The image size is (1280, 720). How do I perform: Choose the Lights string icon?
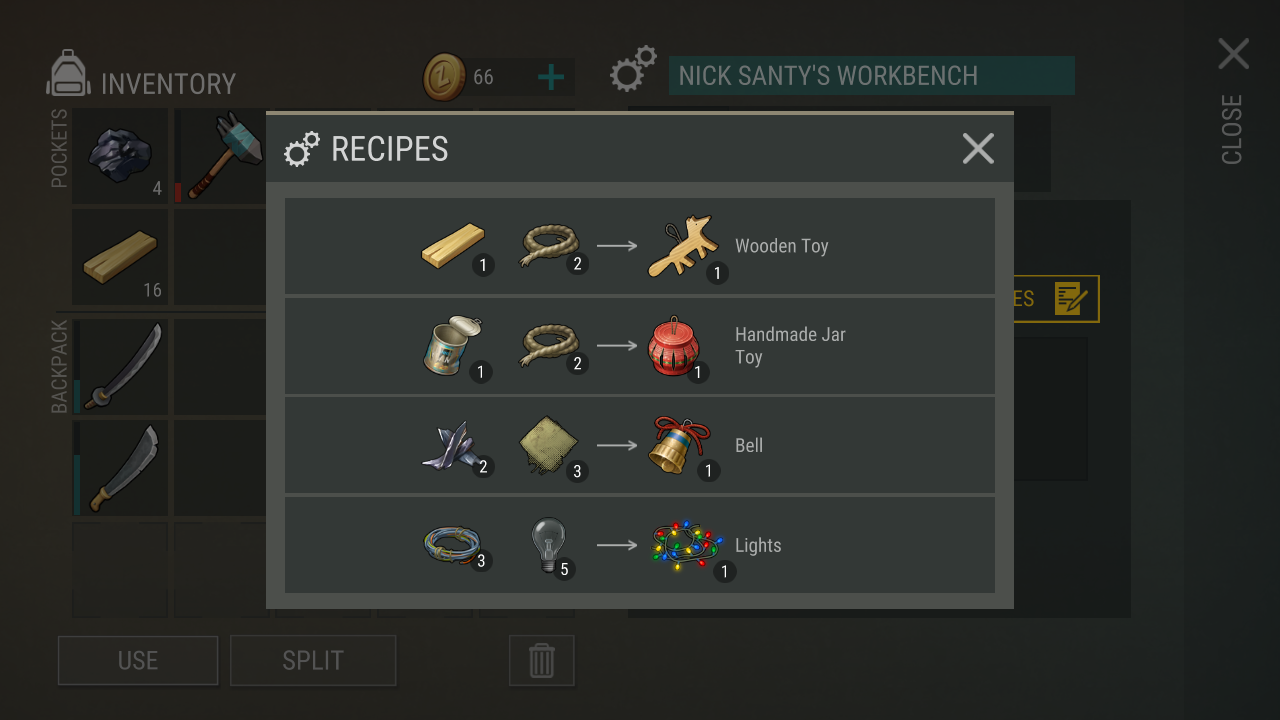pyautogui.click(x=688, y=546)
